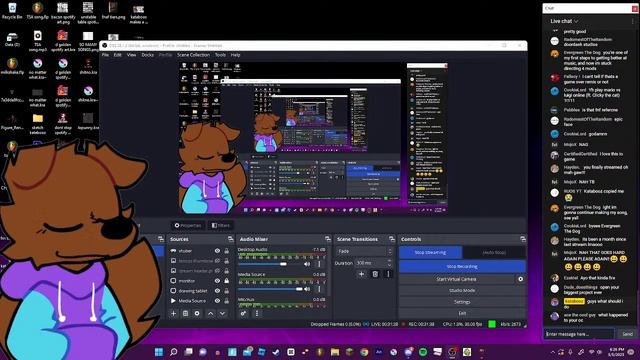Open Live chat three-dot options menu

pyautogui.click(x=633, y=21)
